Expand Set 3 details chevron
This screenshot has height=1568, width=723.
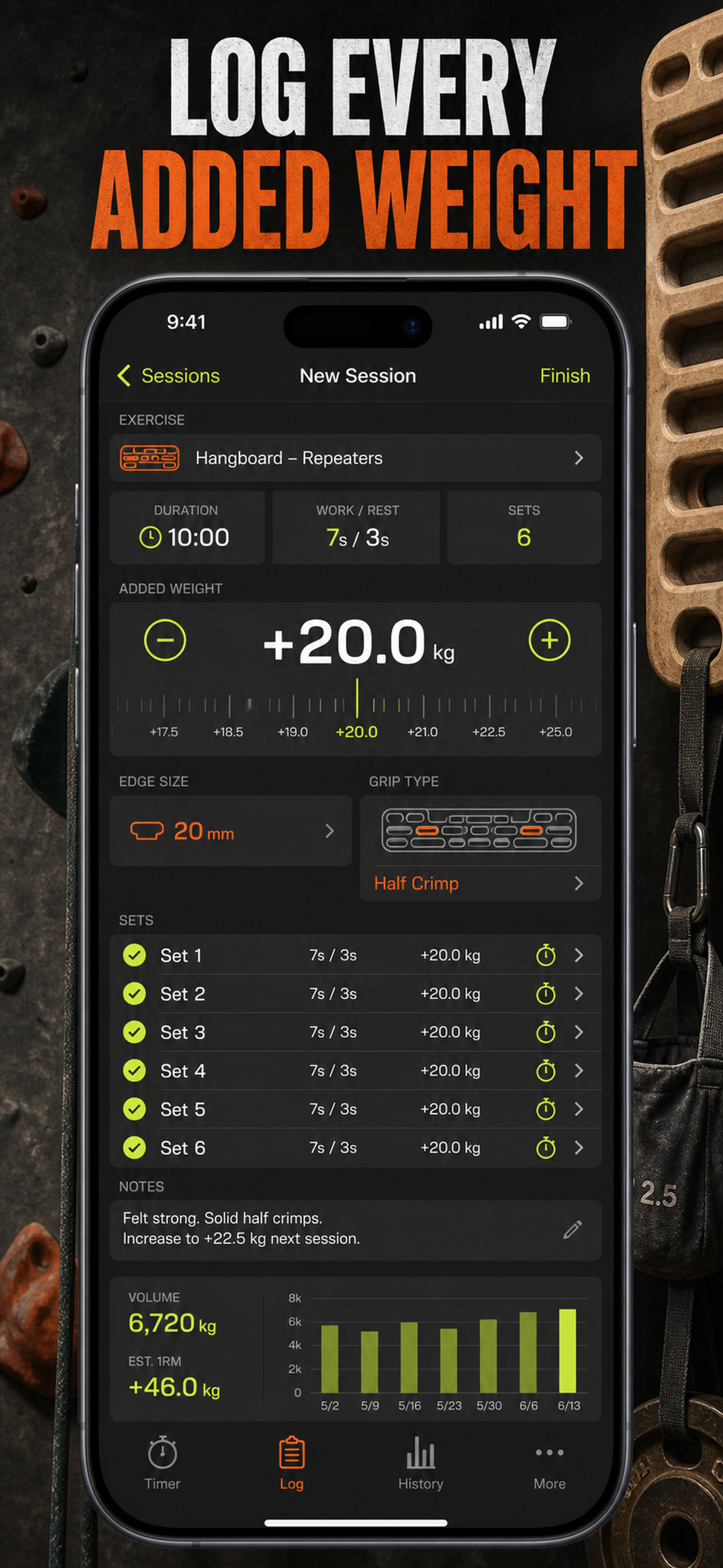pyautogui.click(x=579, y=1032)
